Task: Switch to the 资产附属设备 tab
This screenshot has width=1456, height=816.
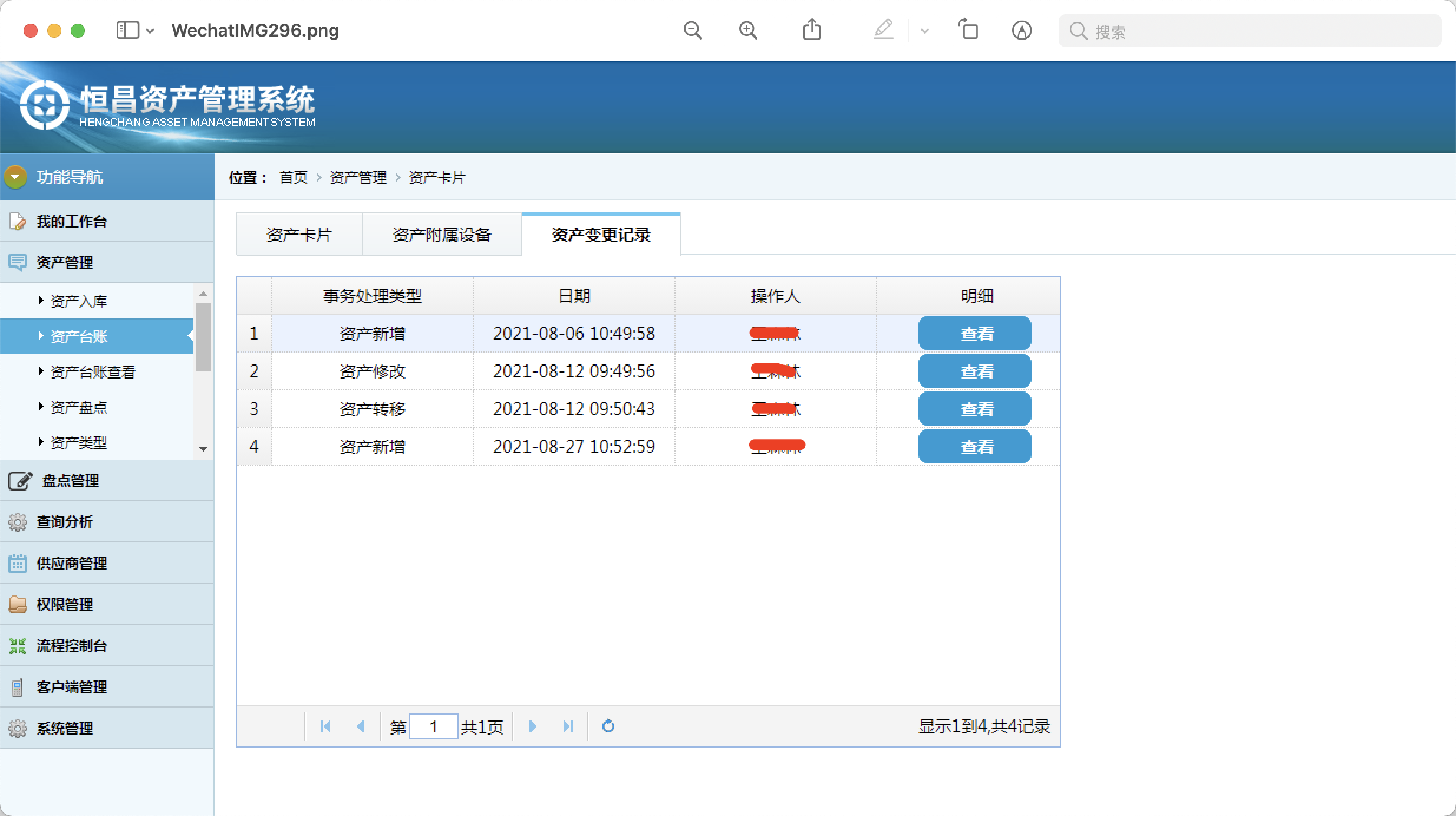Action: [x=443, y=234]
